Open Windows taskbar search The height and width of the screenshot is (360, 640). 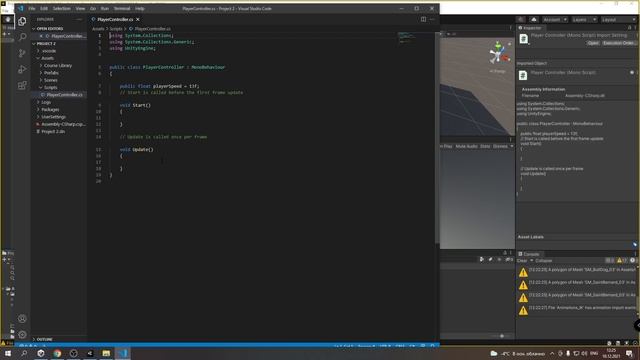click(24, 353)
